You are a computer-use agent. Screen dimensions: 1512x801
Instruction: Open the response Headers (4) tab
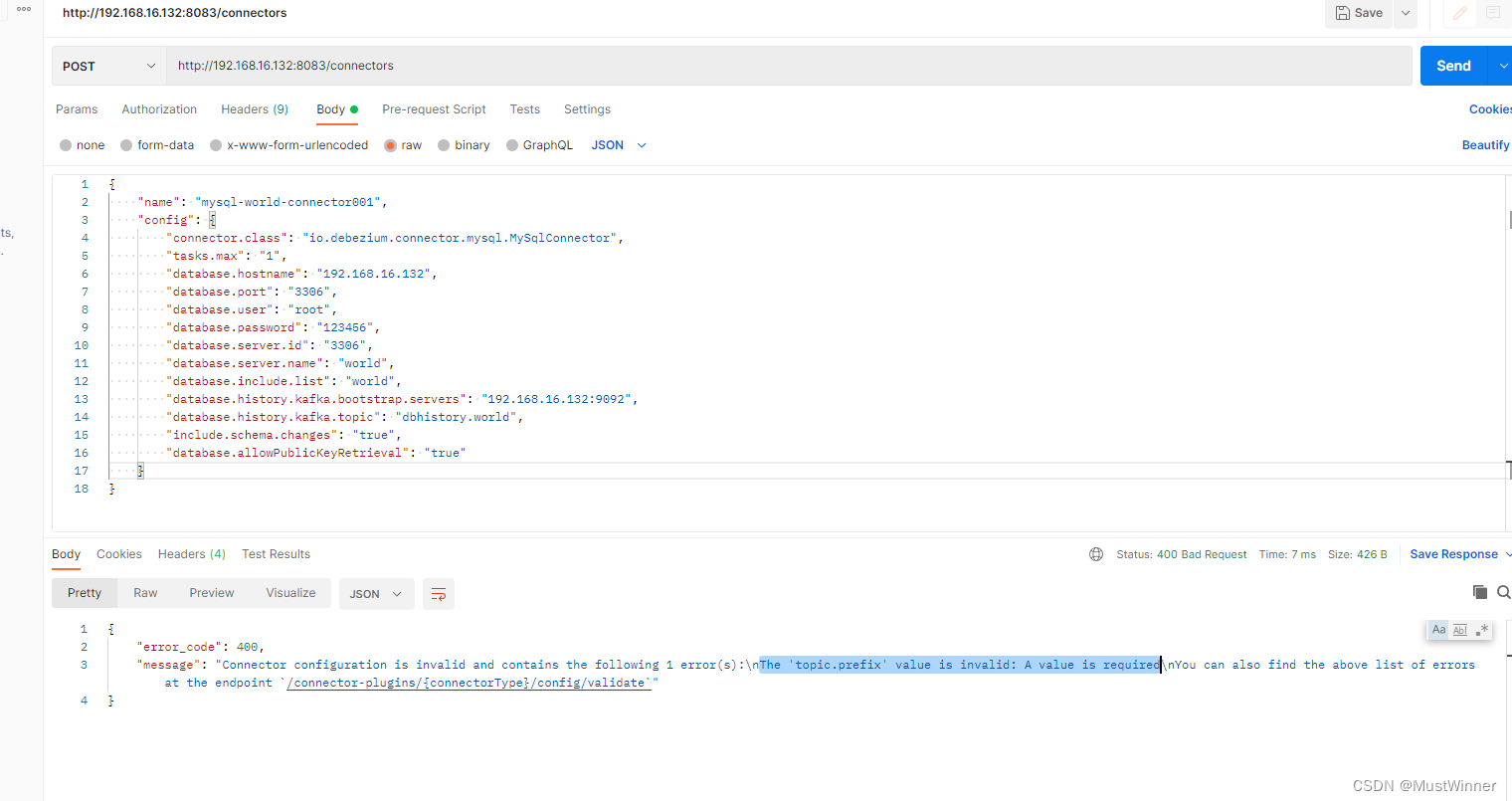(x=192, y=554)
